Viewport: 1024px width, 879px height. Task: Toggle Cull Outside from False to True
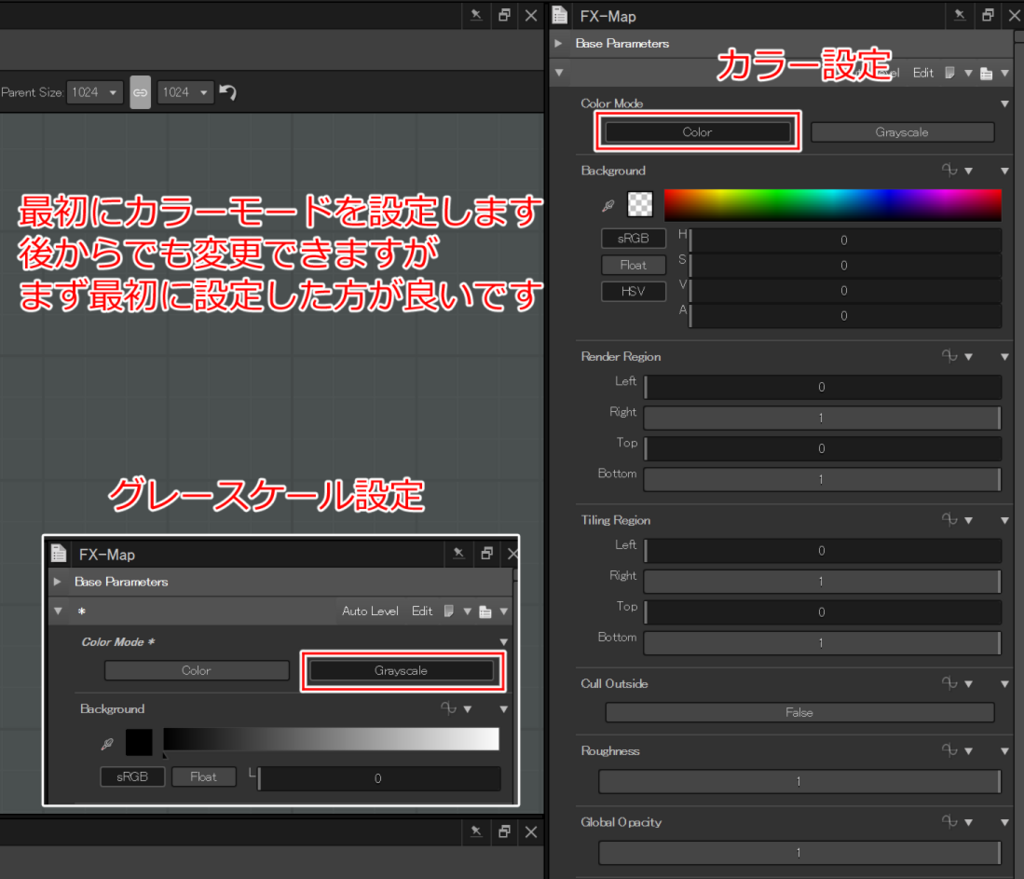click(x=799, y=712)
